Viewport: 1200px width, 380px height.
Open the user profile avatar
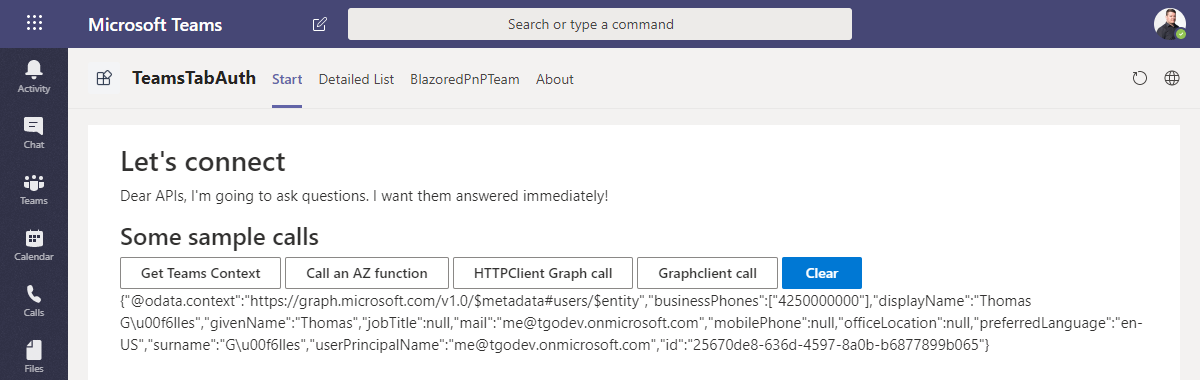click(x=1169, y=24)
